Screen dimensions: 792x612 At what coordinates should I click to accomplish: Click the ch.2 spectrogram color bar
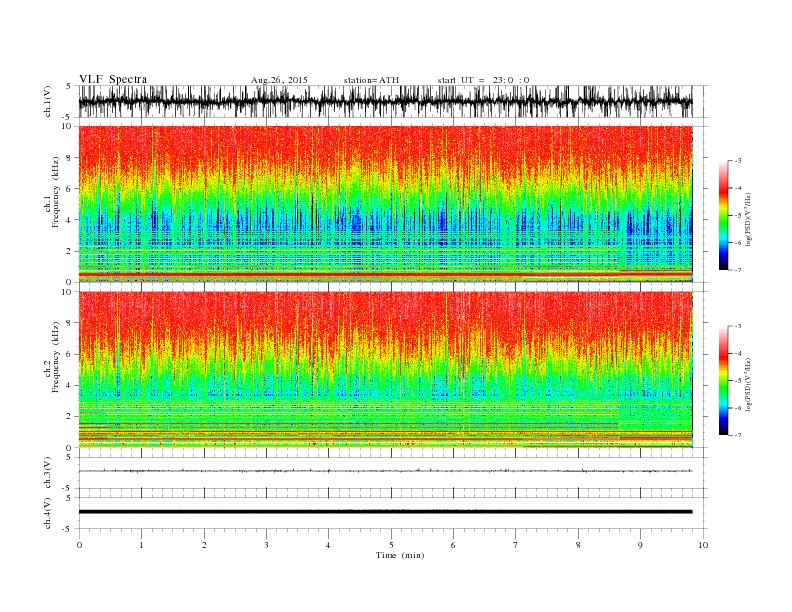point(723,380)
